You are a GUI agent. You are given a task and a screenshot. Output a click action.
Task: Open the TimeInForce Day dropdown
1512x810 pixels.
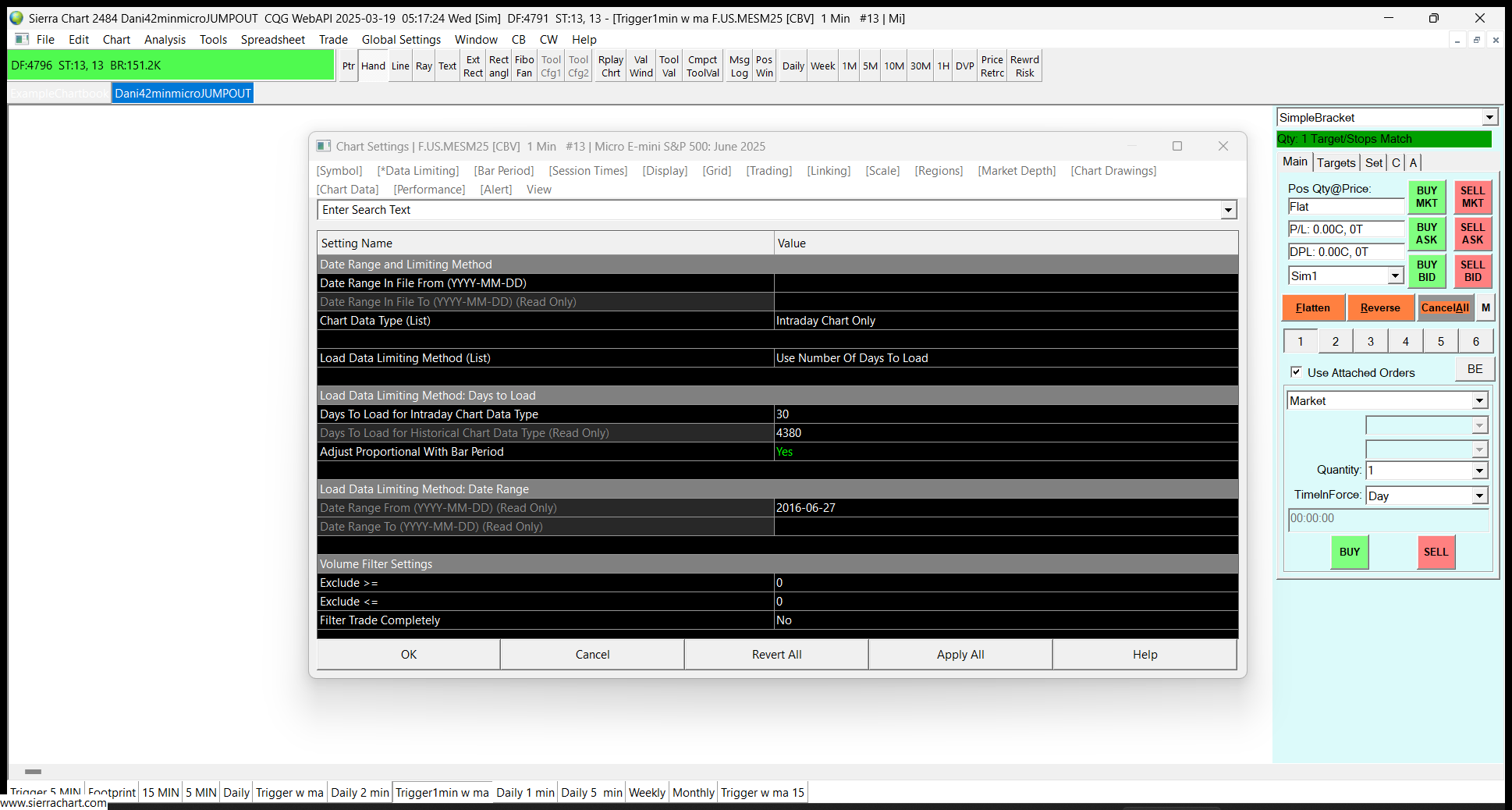pos(1479,496)
